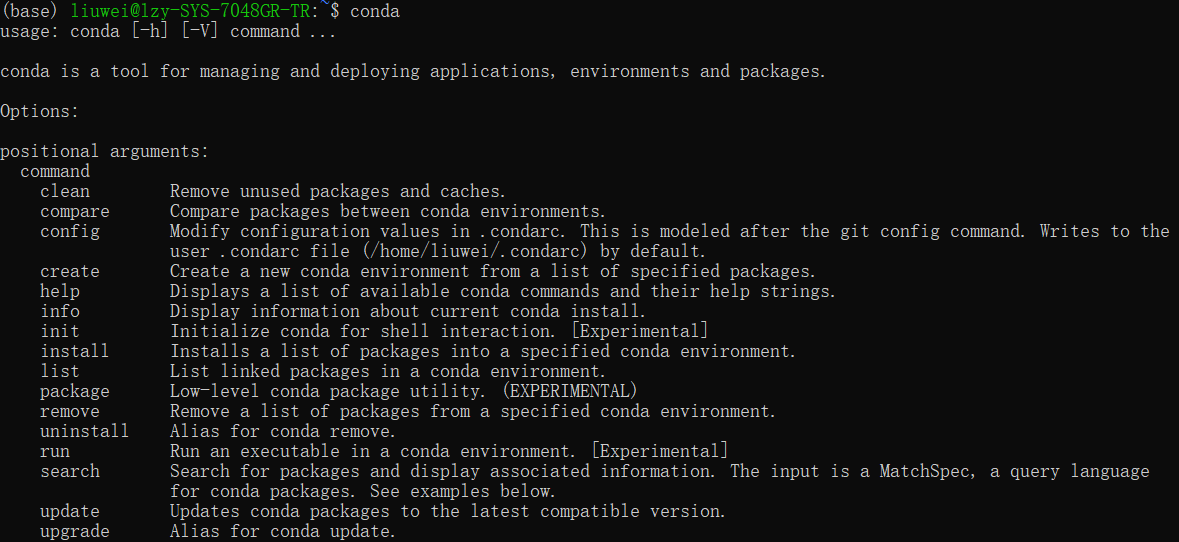1179x542 pixels.
Task: Click the 'config' command entry
Action: tap(70, 232)
